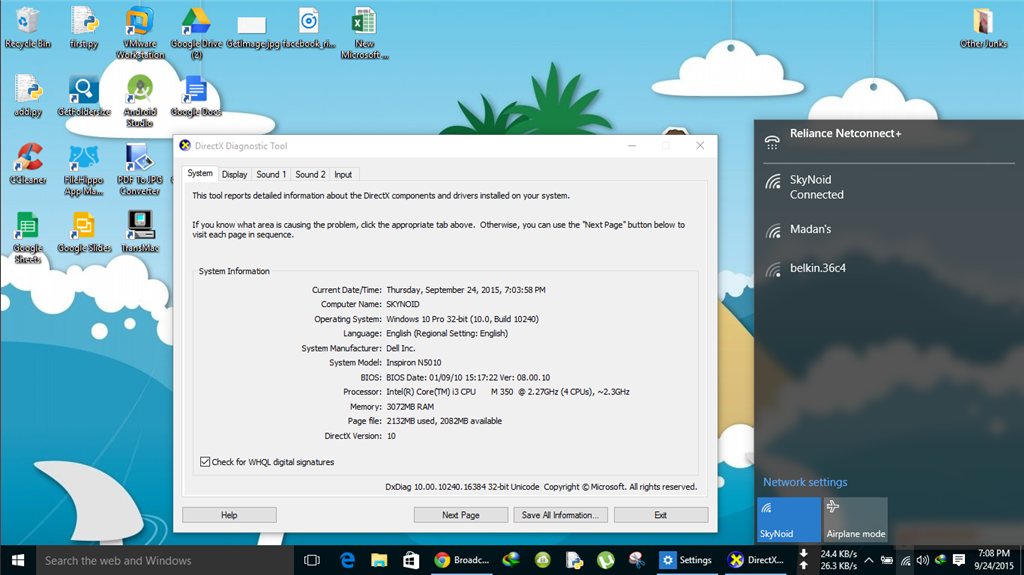Open File Explorer from the taskbar
The image size is (1024, 575).
tap(379, 560)
